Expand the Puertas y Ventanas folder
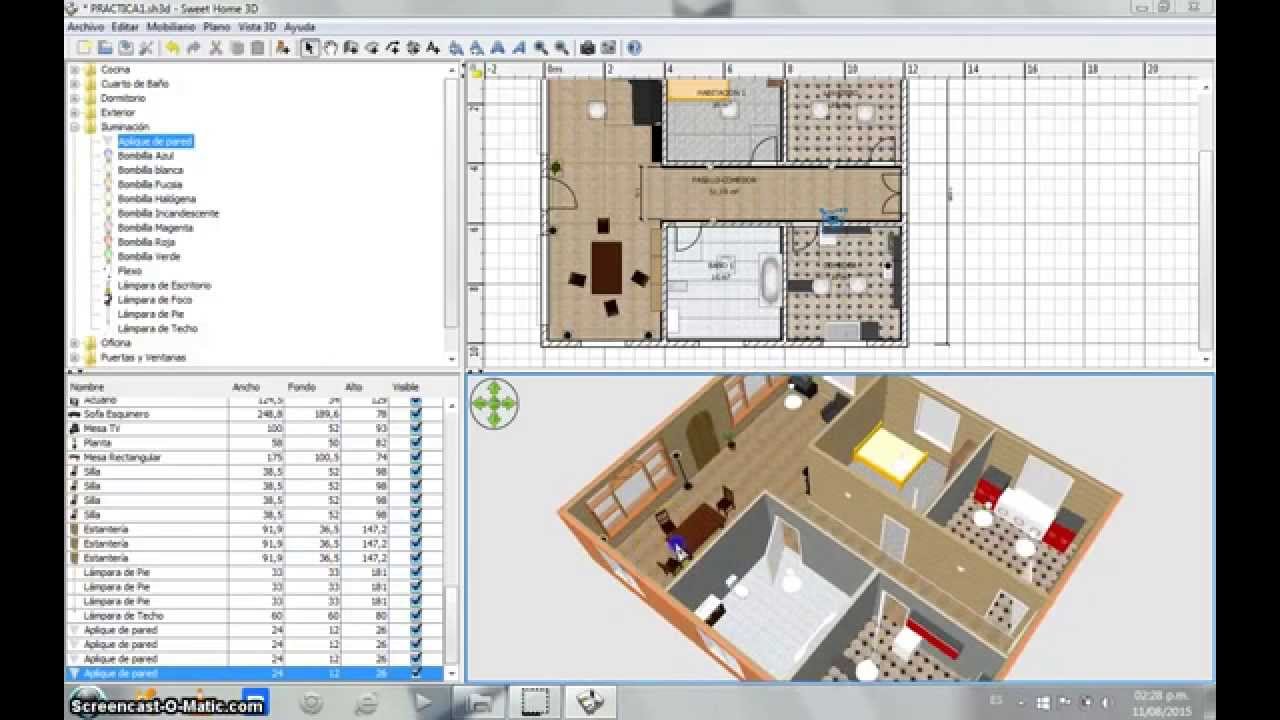1280x720 pixels. 75,357
